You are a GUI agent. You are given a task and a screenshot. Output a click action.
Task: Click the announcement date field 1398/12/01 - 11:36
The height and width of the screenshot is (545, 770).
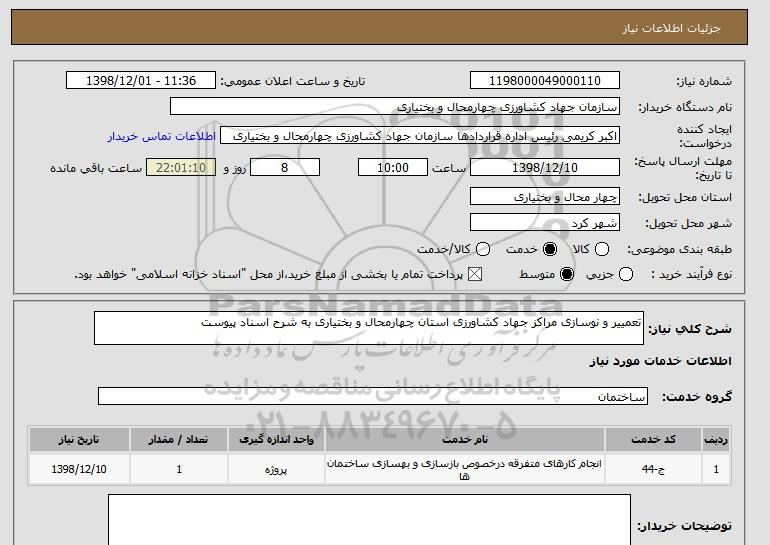coord(141,81)
